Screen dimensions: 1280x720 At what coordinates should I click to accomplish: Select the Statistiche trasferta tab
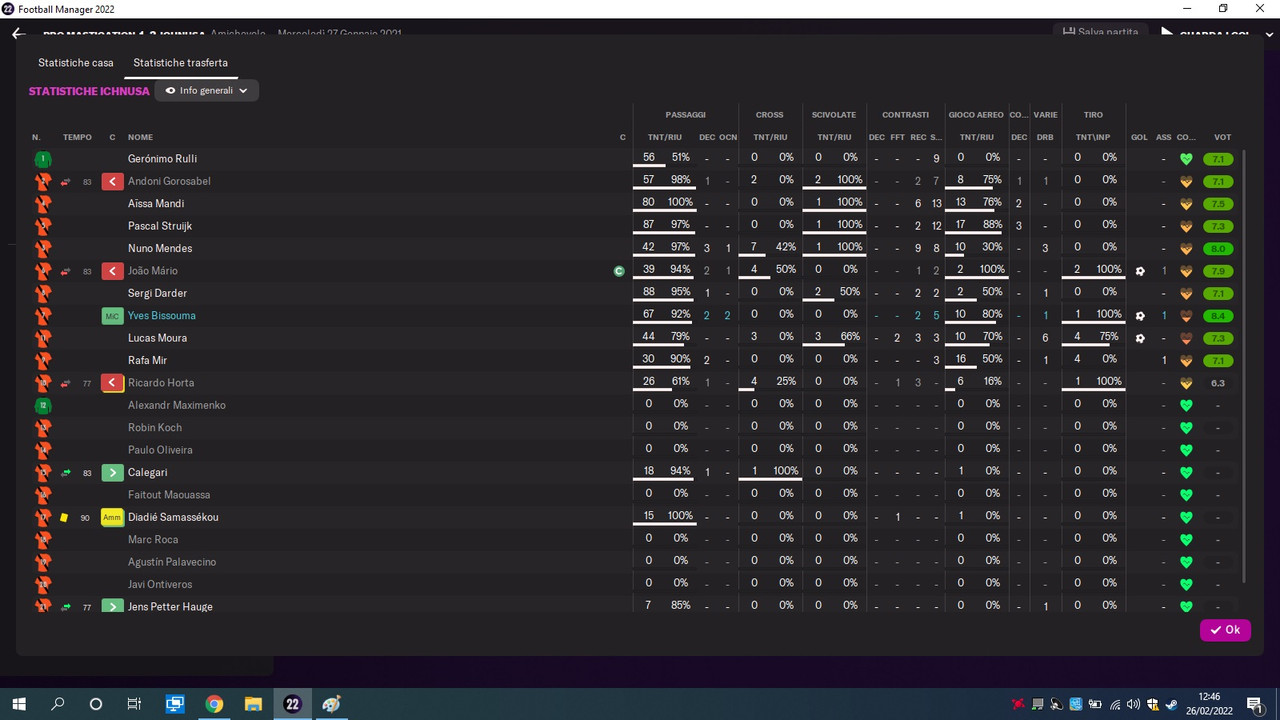coord(181,63)
